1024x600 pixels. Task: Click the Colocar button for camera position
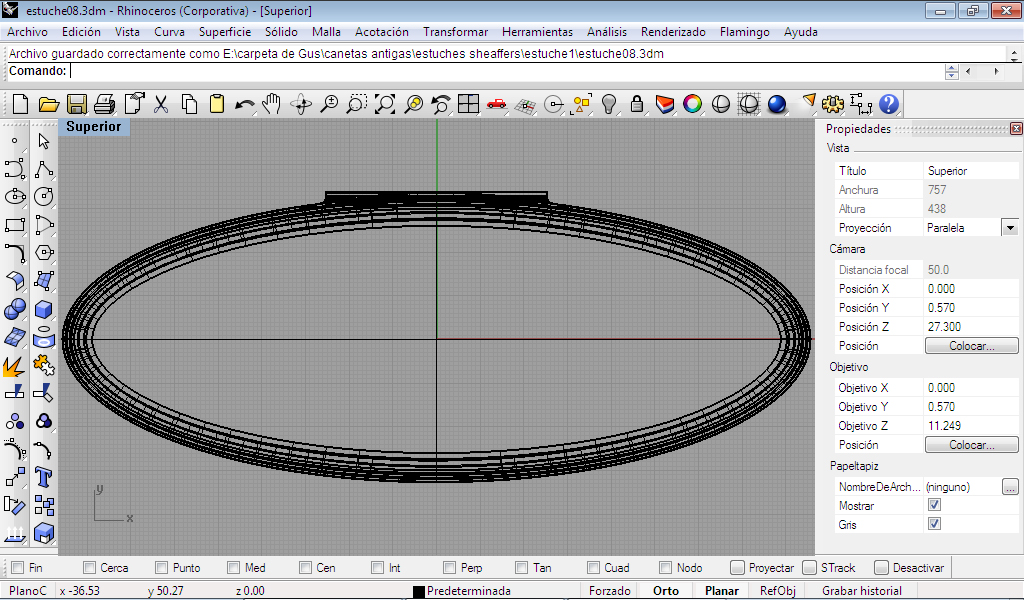[971, 346]
